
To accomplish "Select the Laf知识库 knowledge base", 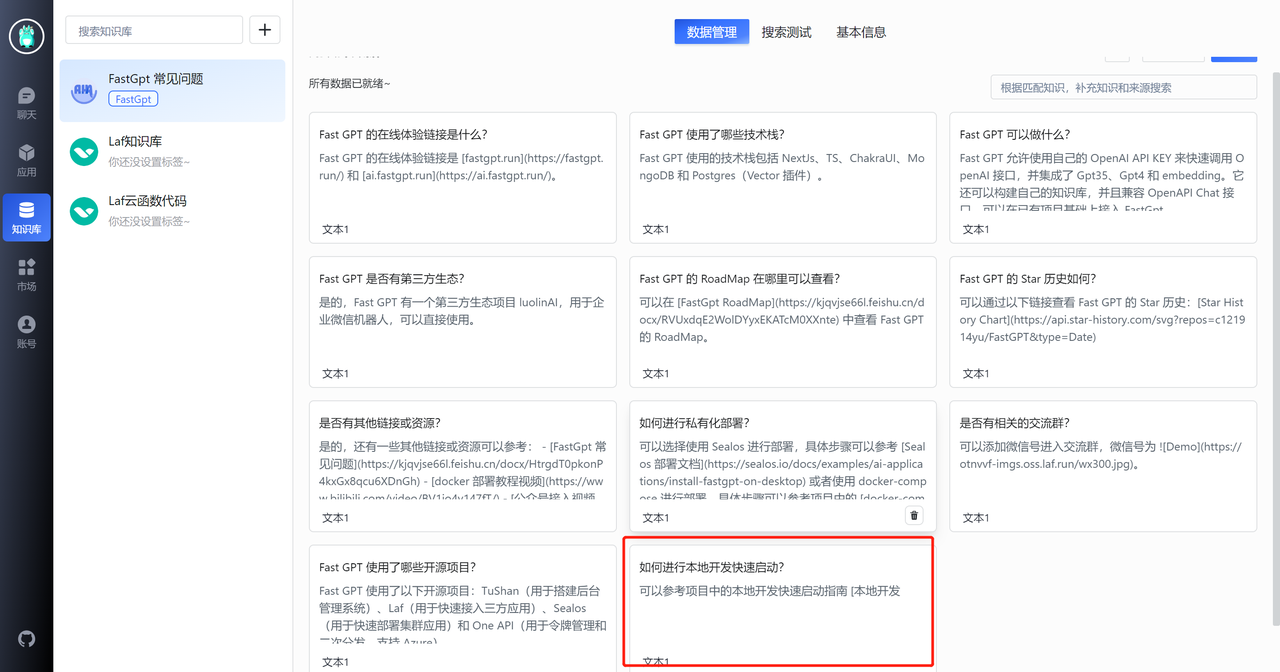I will pos(172,151).
